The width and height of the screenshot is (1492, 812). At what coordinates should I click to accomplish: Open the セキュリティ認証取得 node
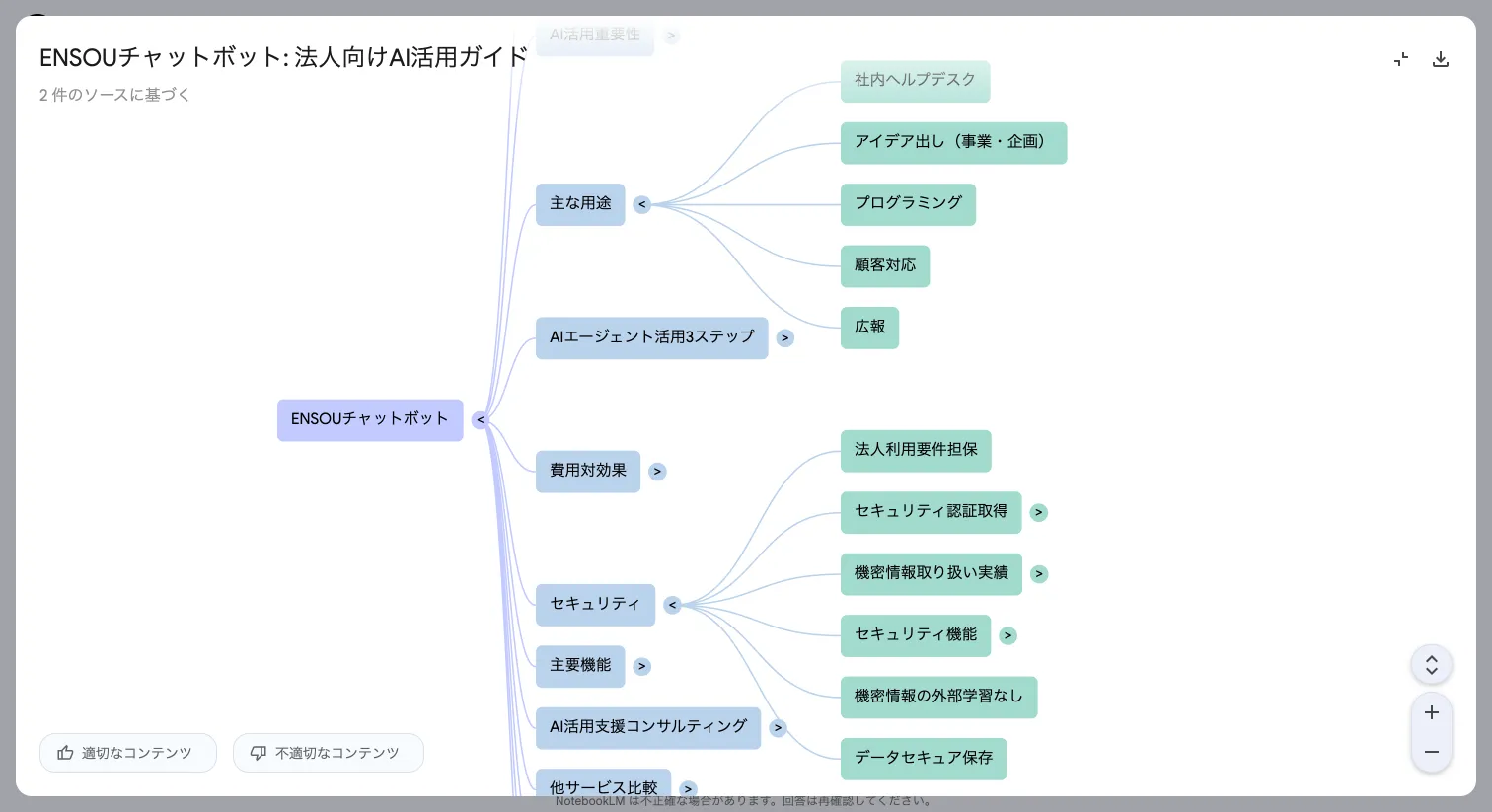coord(931,512)
